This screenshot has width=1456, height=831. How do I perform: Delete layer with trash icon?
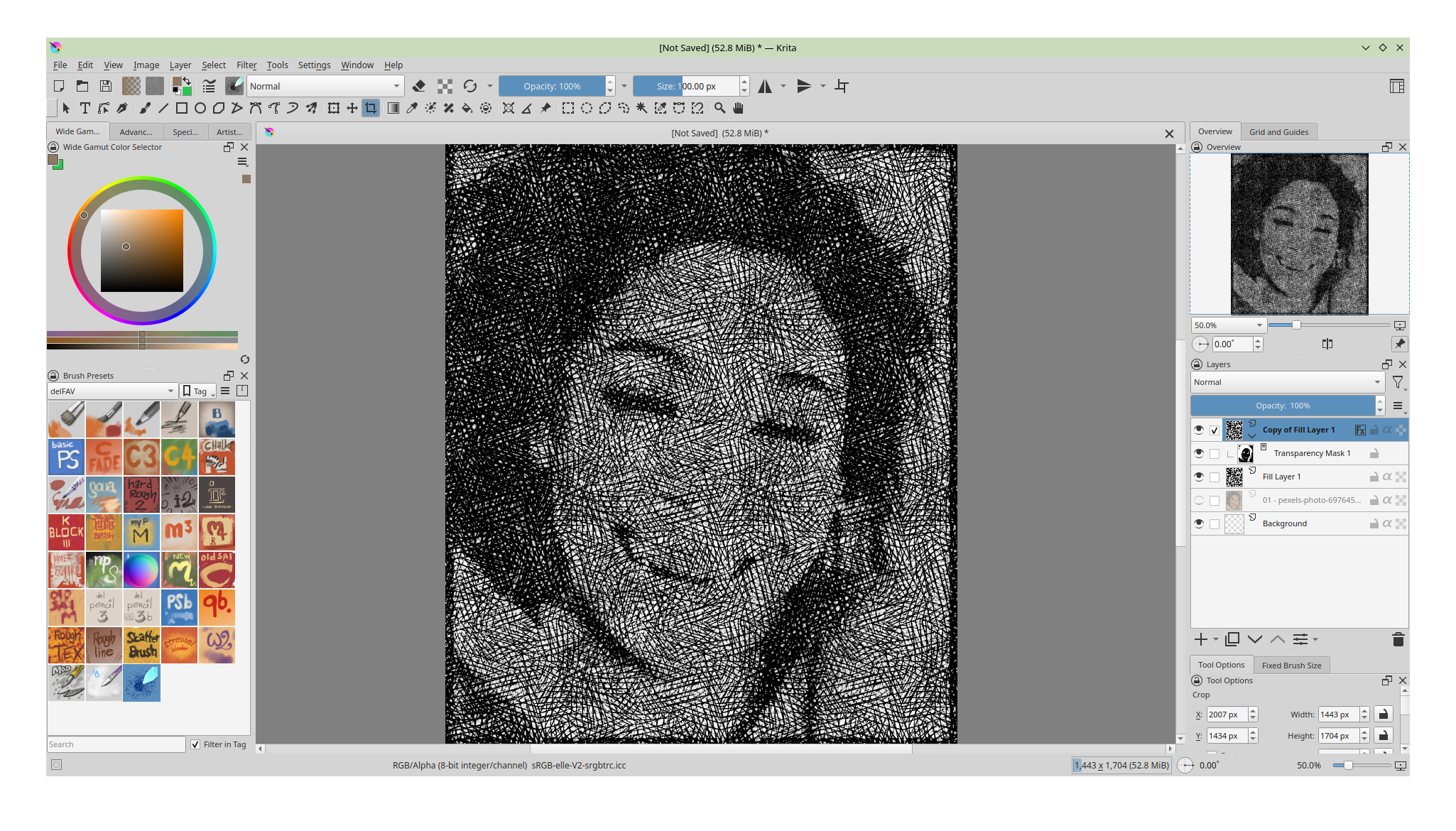1398,639
